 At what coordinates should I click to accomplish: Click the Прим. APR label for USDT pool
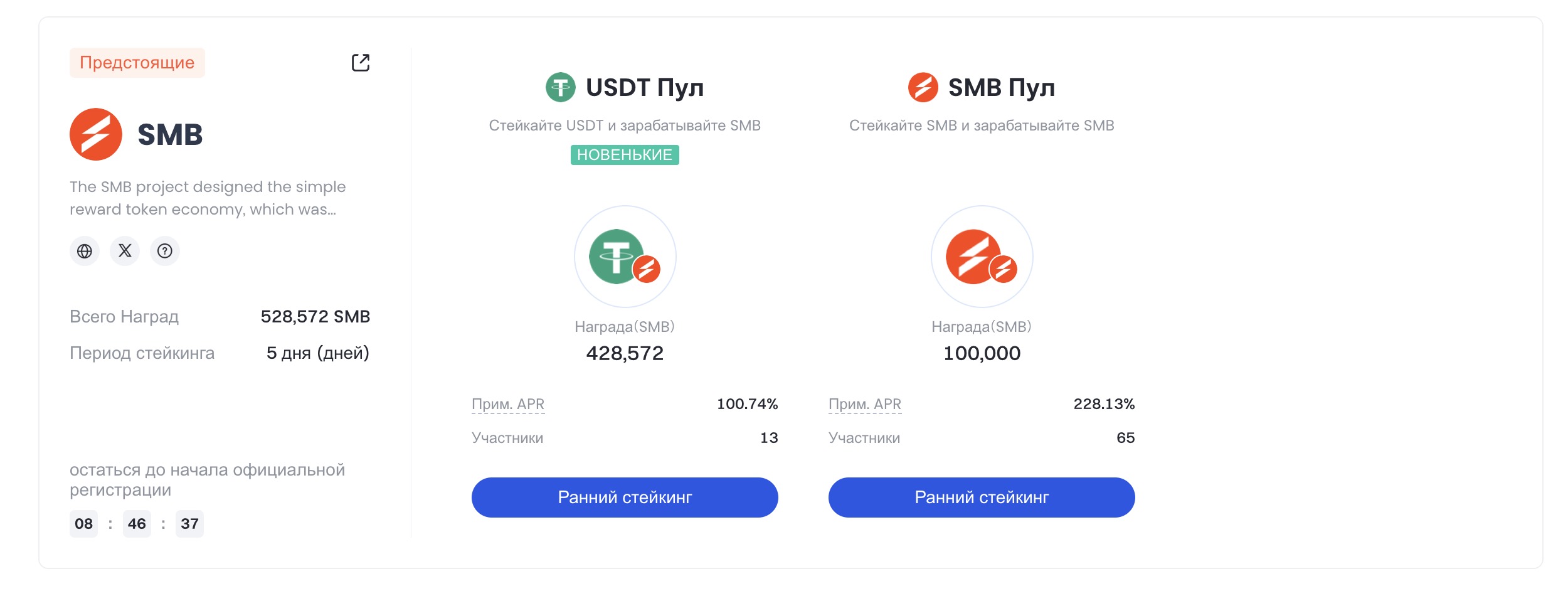click(x=508, y=404)
